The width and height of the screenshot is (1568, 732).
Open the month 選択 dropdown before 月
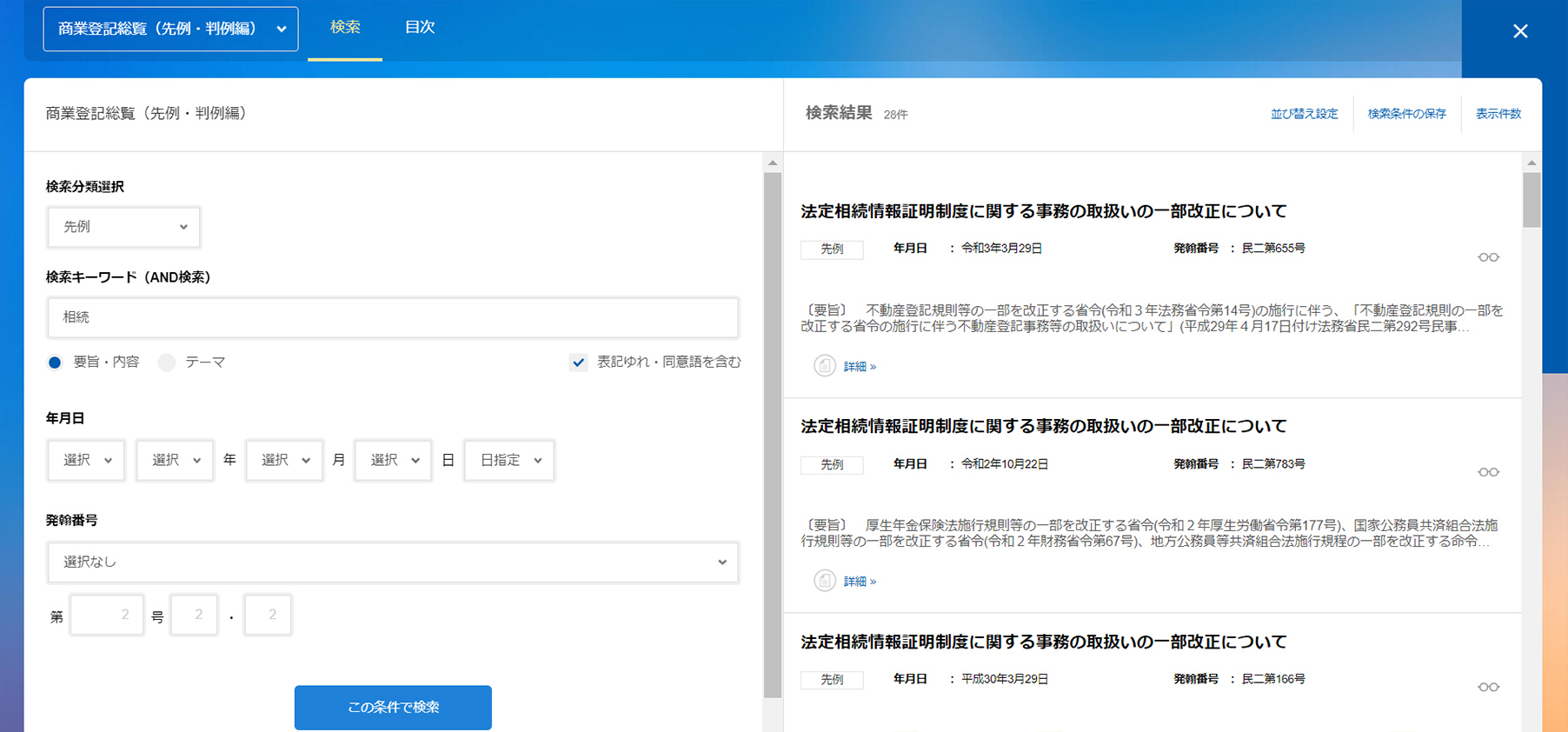tap(284, 460)
